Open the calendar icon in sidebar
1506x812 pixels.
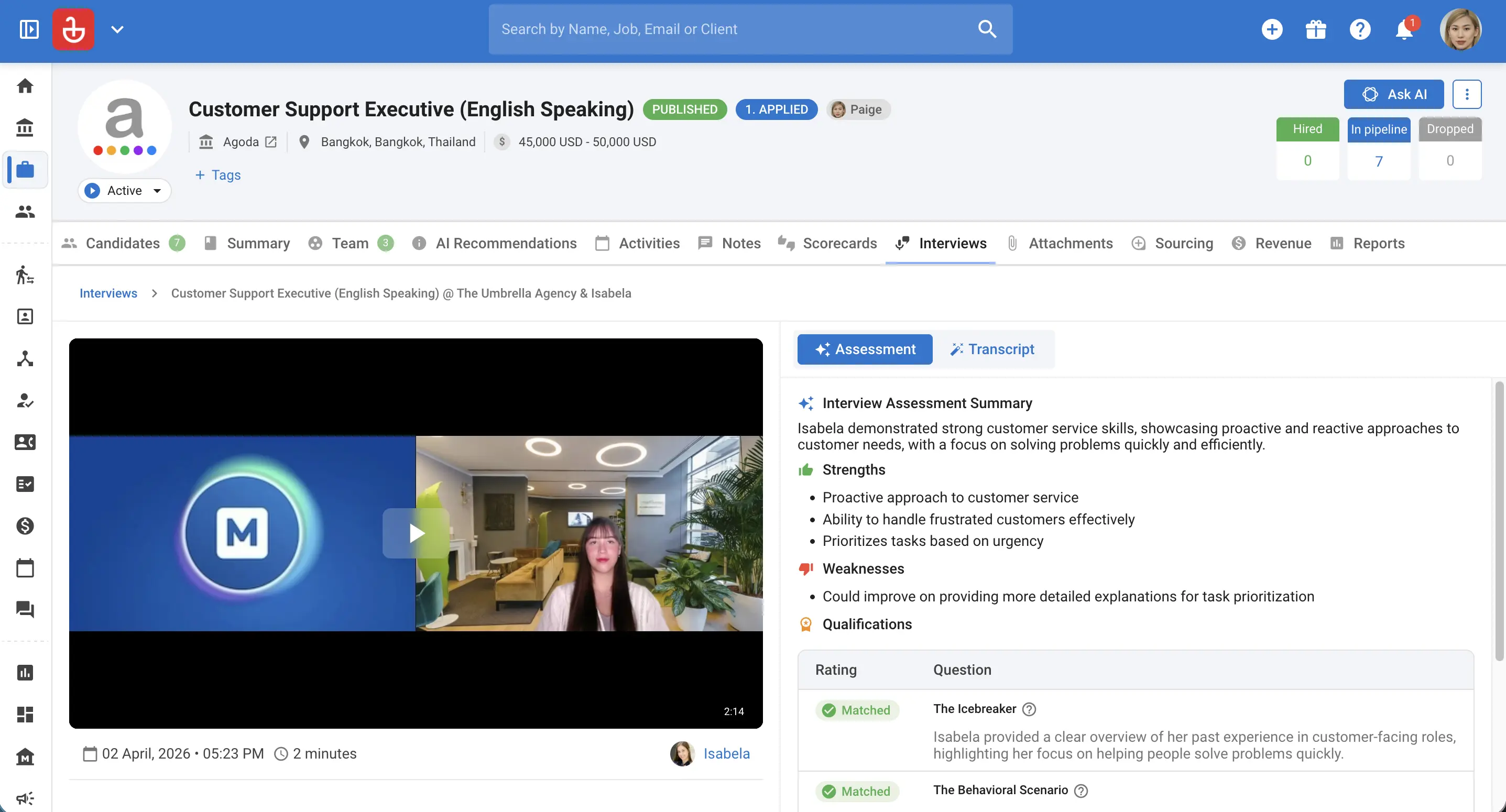[25, 568]
